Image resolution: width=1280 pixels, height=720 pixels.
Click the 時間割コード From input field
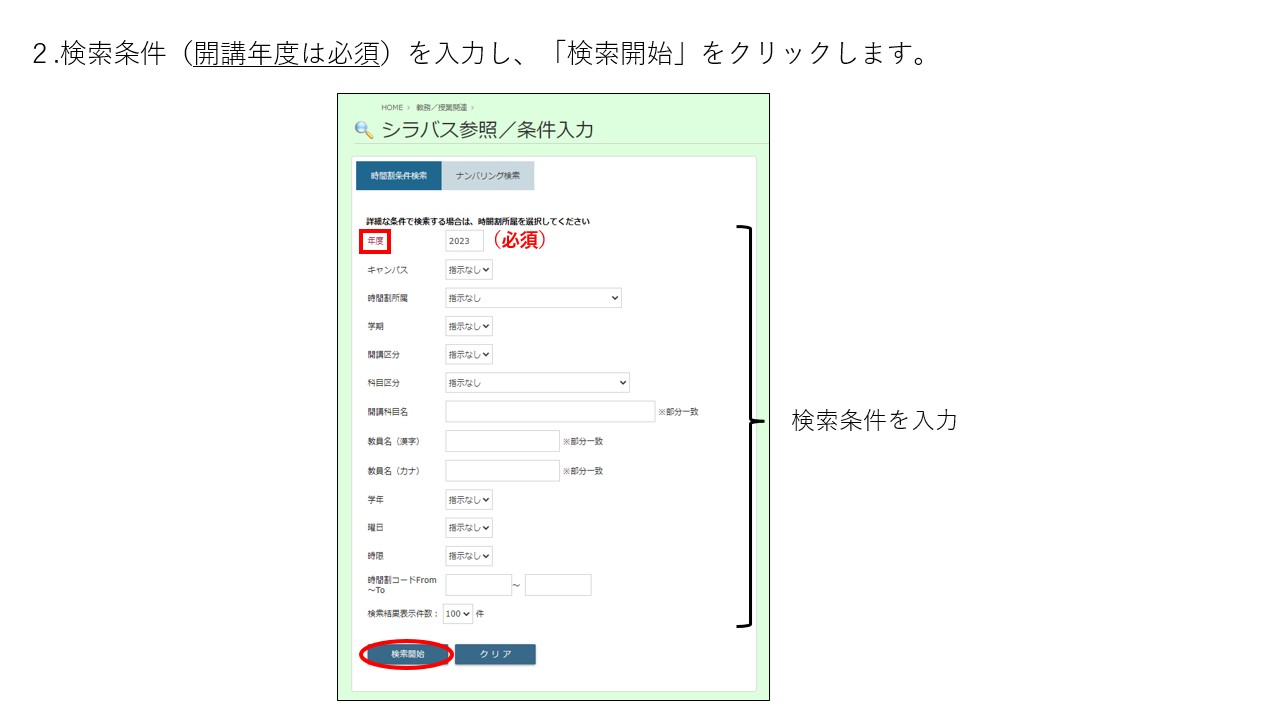pyautogui.click(x=479, y=585)
